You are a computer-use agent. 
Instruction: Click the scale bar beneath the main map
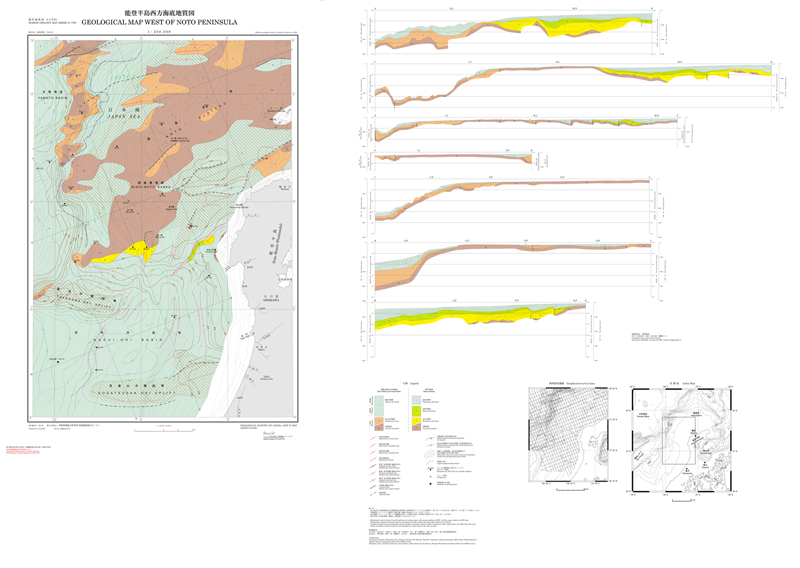pyautogui.click(x=164, y=431)
